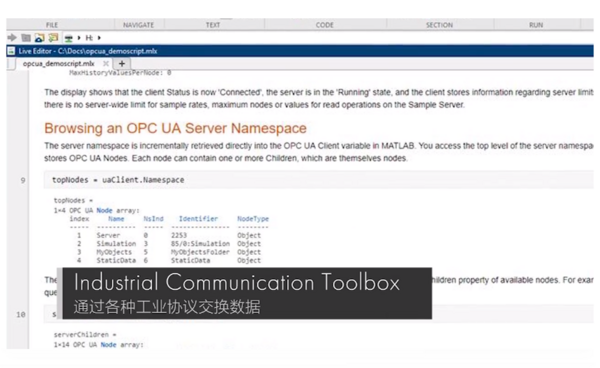Add a new tab with plus button
600x368 pixels.
coord(122,64)
